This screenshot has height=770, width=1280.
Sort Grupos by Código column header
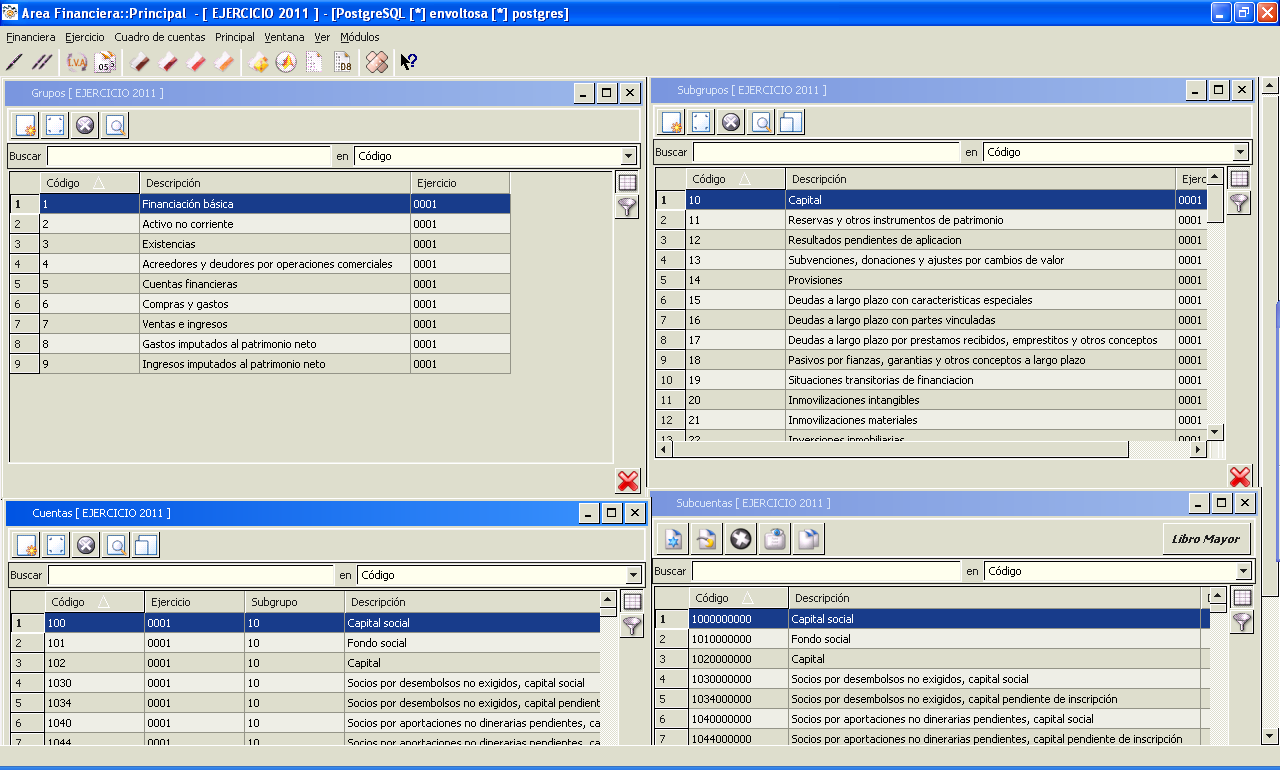tap(89, 183)
